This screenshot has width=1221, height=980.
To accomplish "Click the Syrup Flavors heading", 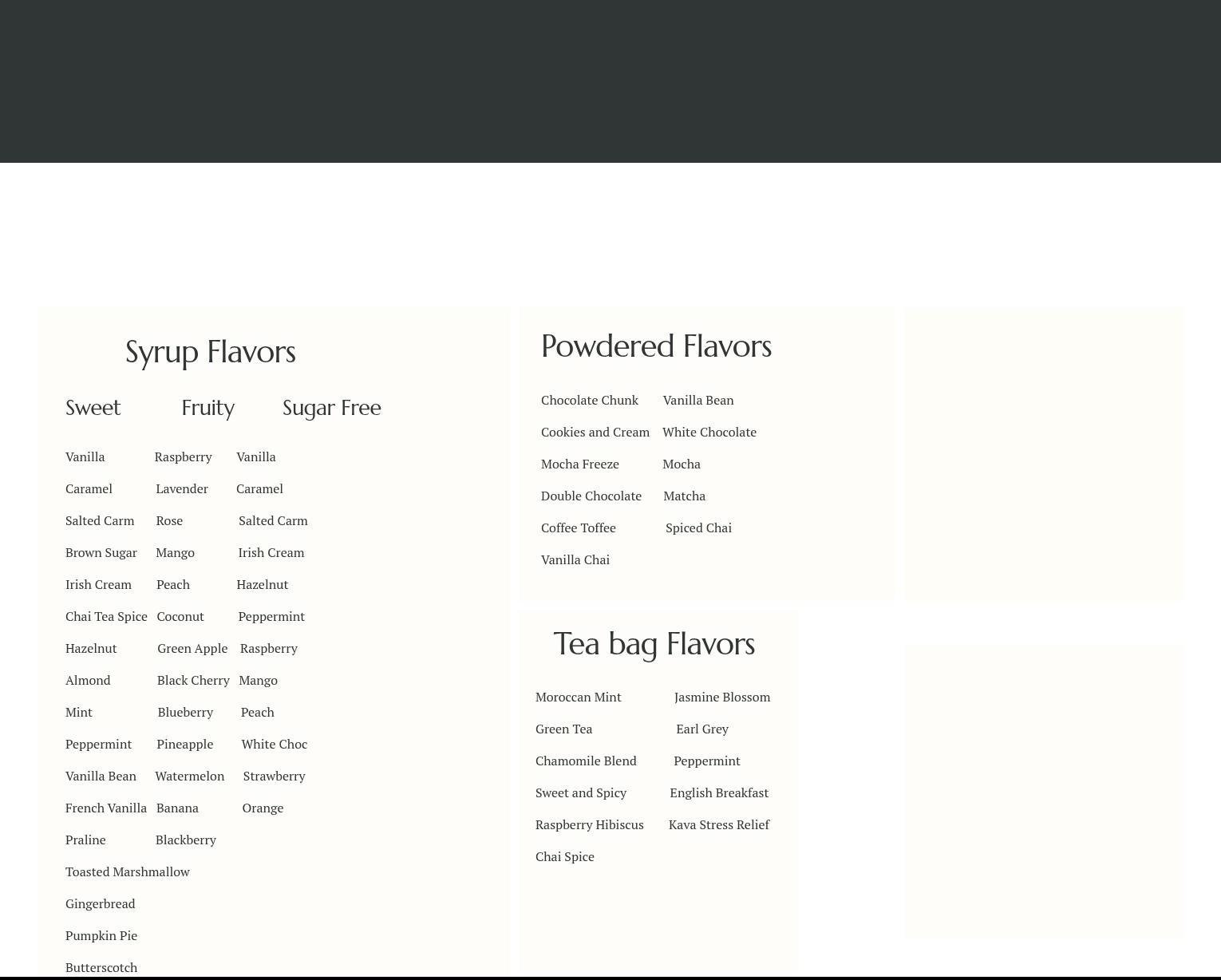I will (x=211, y=352).
